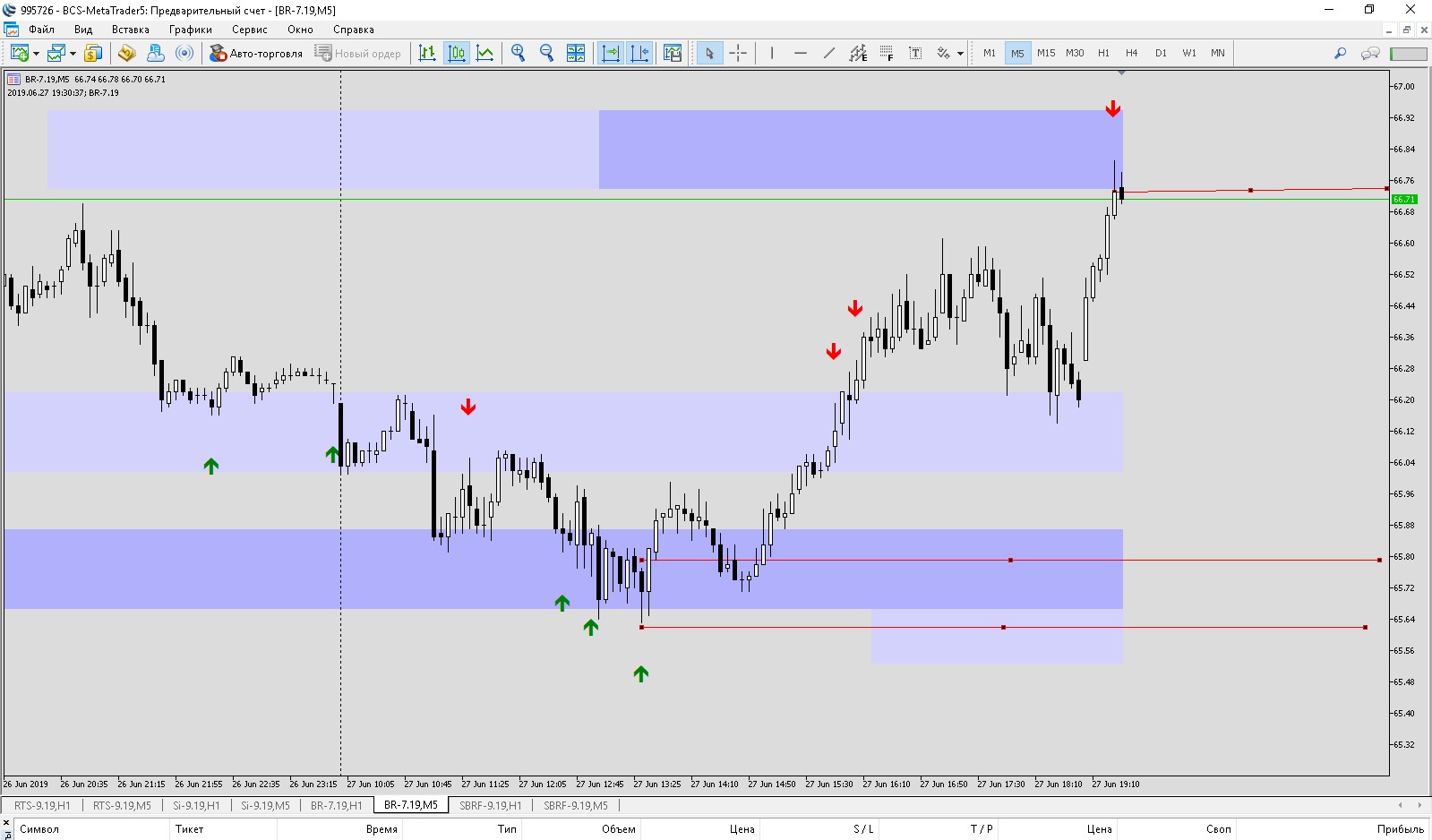Switch chart to bar chart type

(427, 53)
